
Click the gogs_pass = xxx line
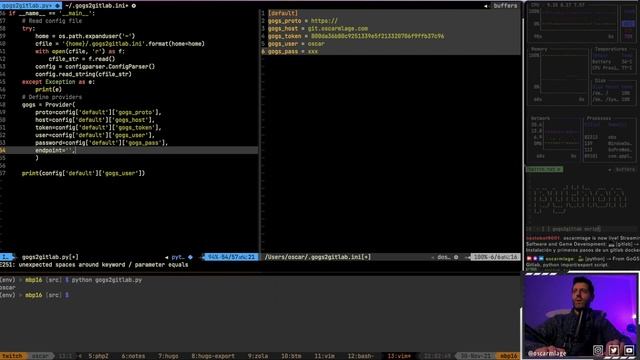click(293, 51)
